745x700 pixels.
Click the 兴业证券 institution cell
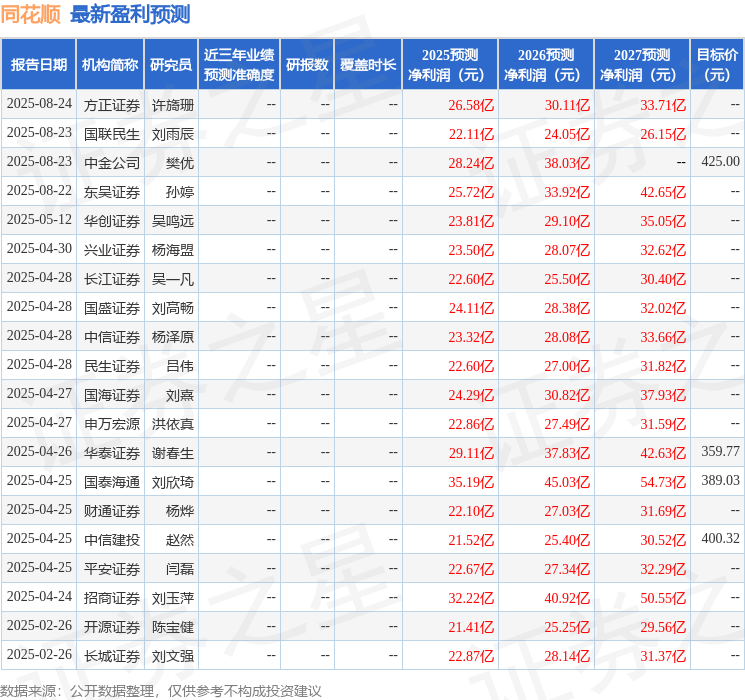click(x=112, y=250)
